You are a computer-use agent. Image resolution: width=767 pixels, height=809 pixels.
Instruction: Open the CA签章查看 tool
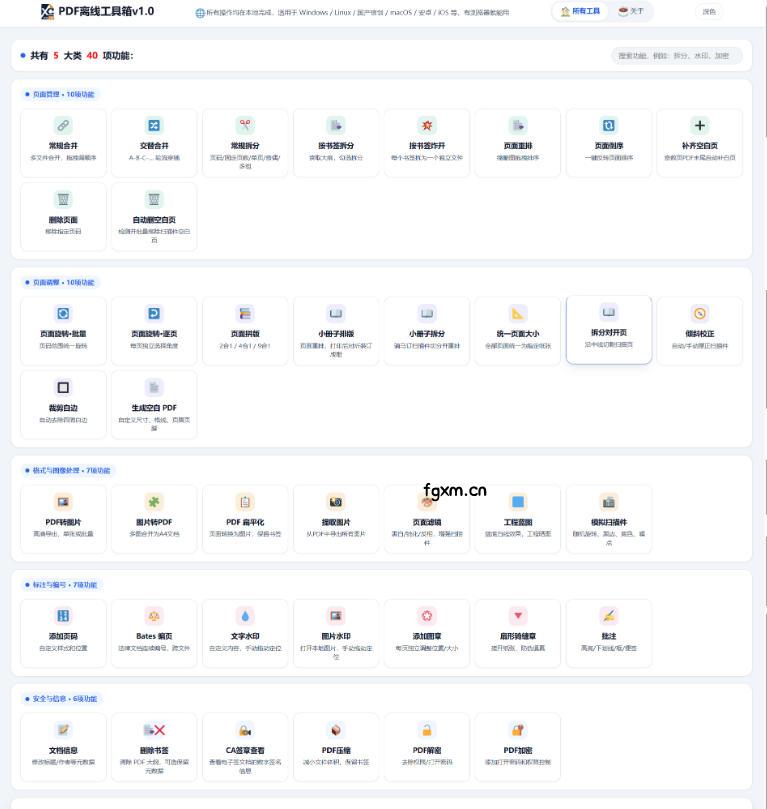(245, 747)
